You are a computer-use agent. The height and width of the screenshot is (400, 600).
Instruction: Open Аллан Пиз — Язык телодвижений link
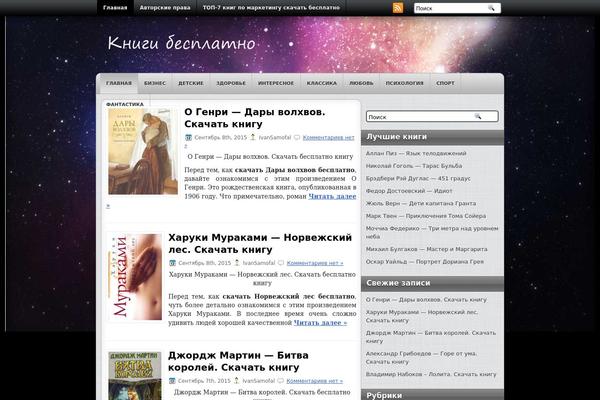click(x=416, y=153)
